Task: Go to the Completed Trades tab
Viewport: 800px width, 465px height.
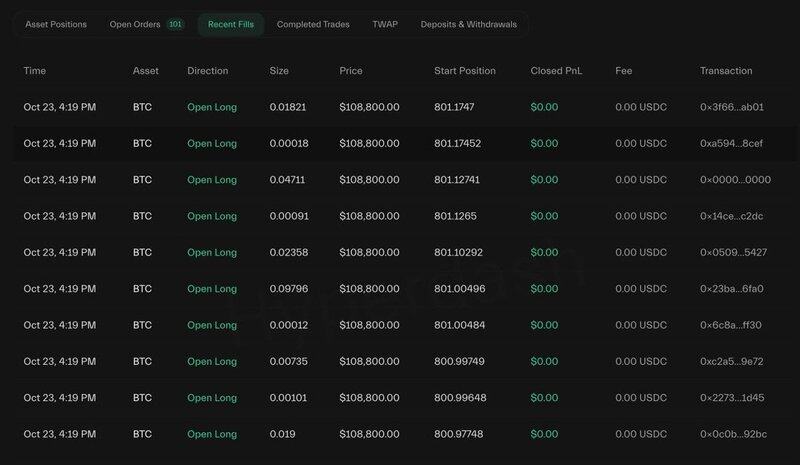Action: click(313, 24)
